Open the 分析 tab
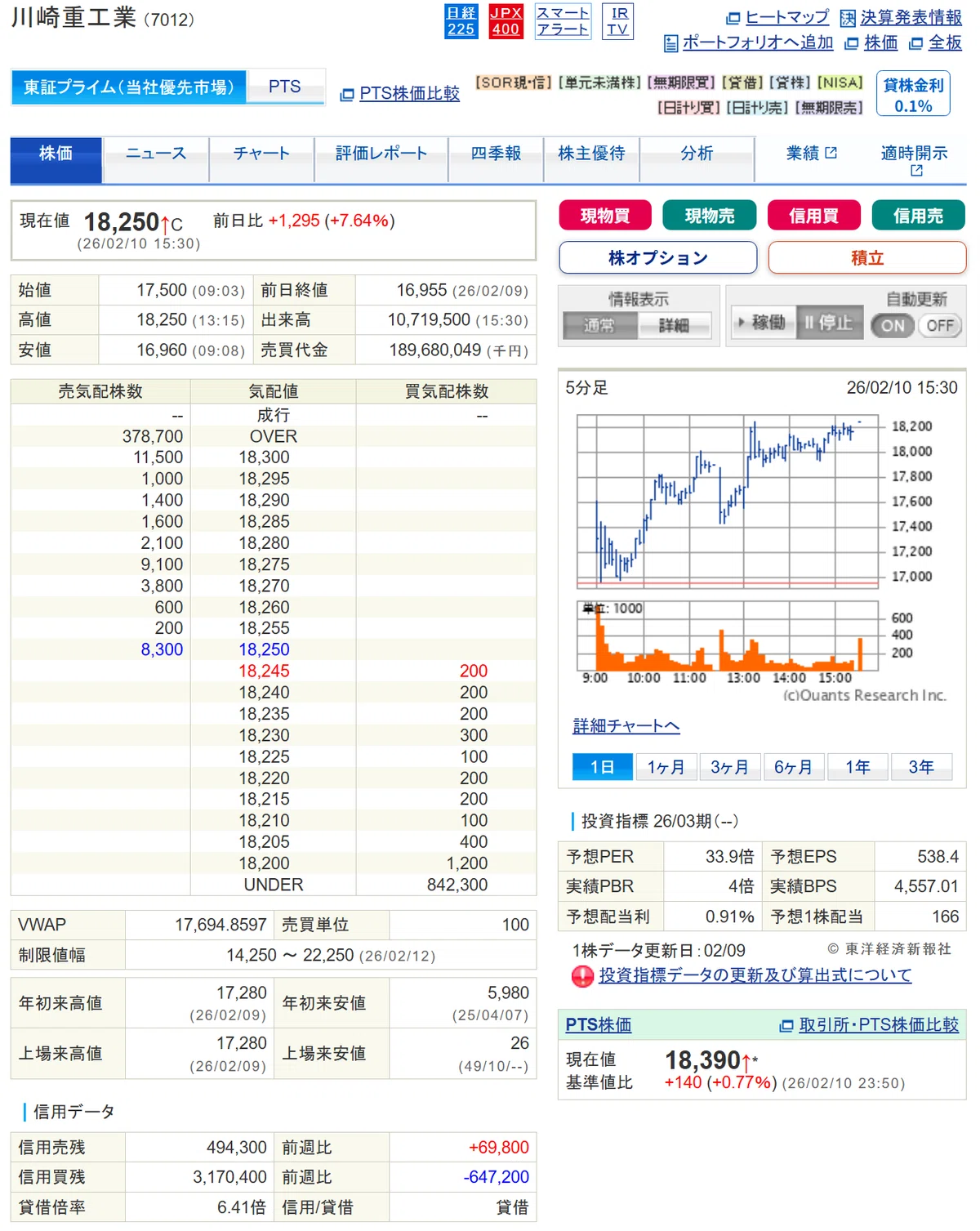 pos(697,158)
